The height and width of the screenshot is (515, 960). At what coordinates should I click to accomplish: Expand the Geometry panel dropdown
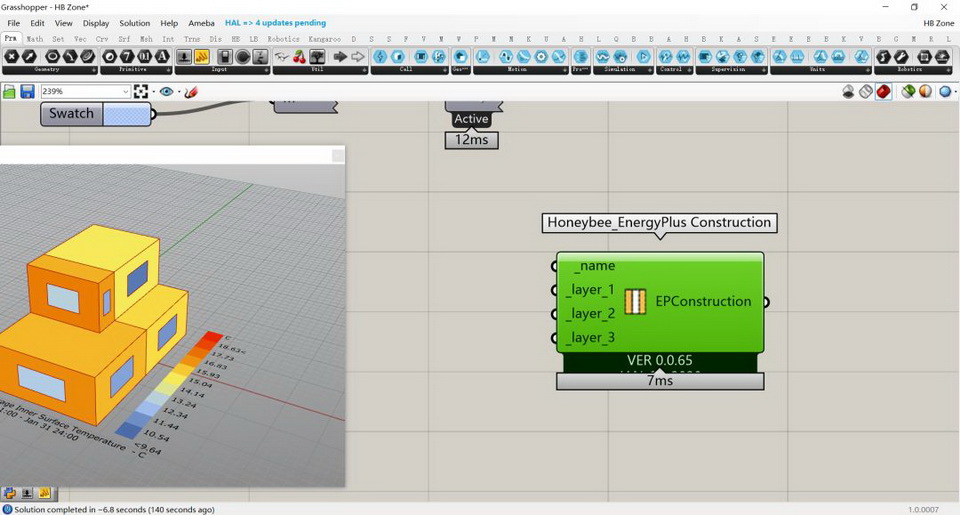(94, 70)
